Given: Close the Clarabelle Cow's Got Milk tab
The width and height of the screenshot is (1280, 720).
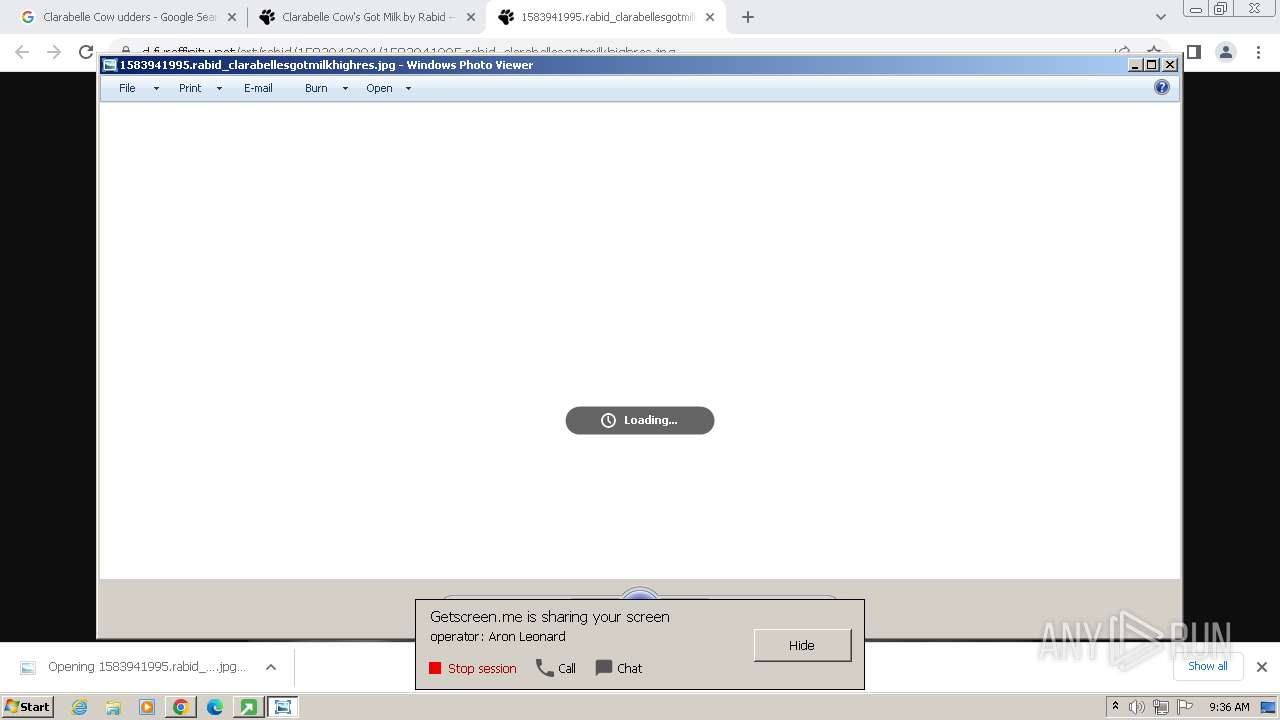Looking at the screenshot, I should click(x=471, y=17).
